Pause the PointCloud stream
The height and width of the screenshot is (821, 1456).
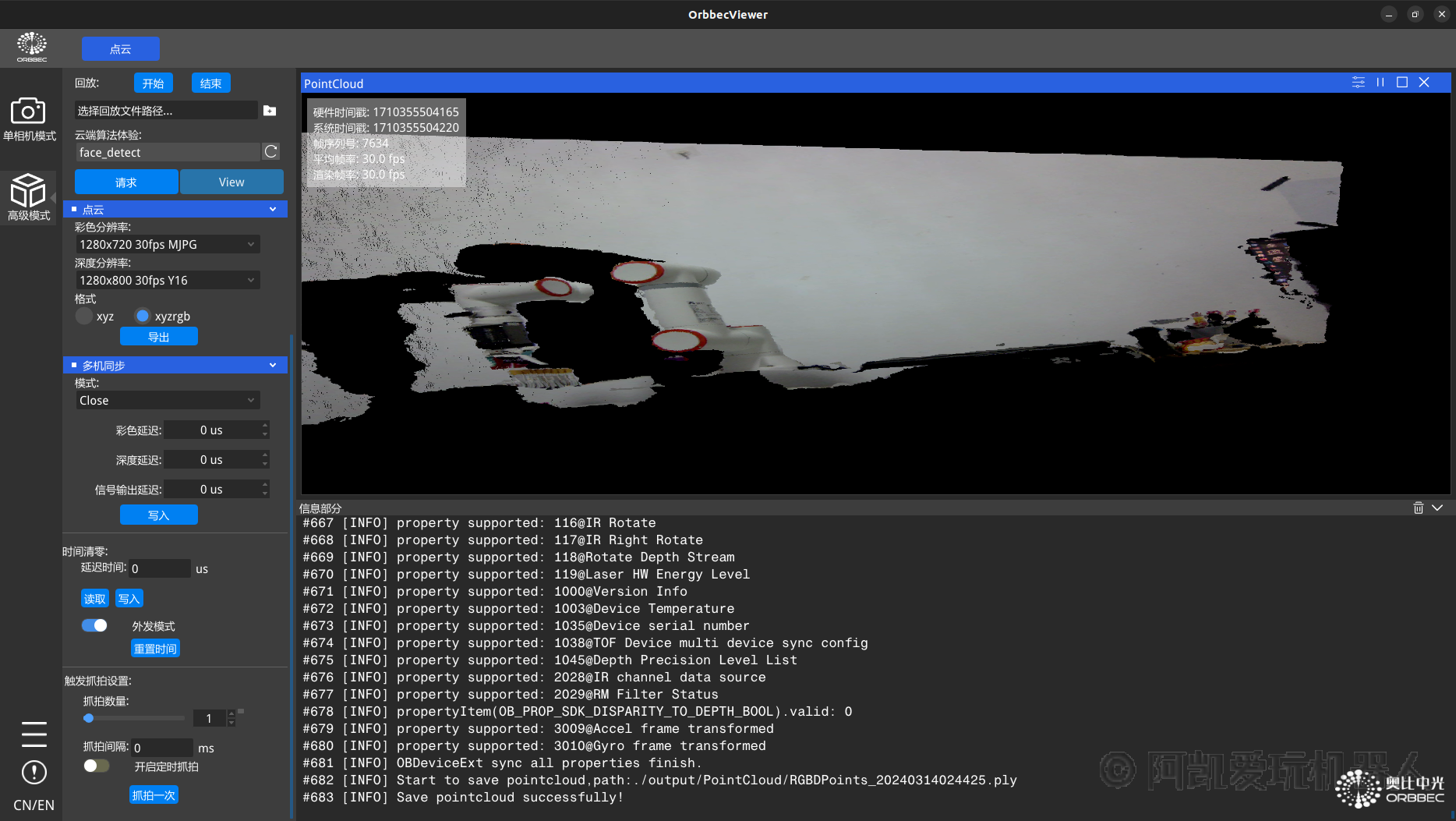pyautogui.click(x=1380, y=83)
